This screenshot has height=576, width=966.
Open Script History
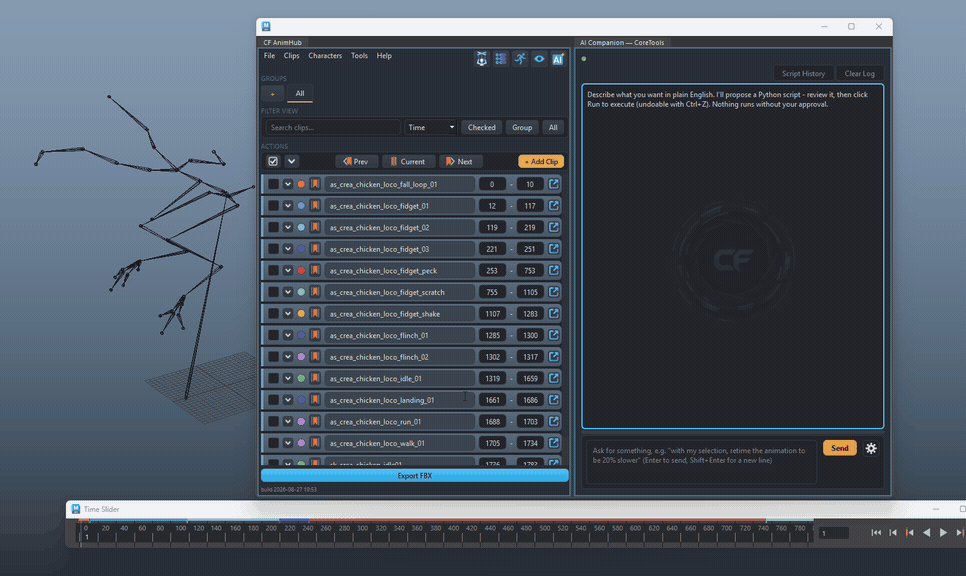pos(803,73)
